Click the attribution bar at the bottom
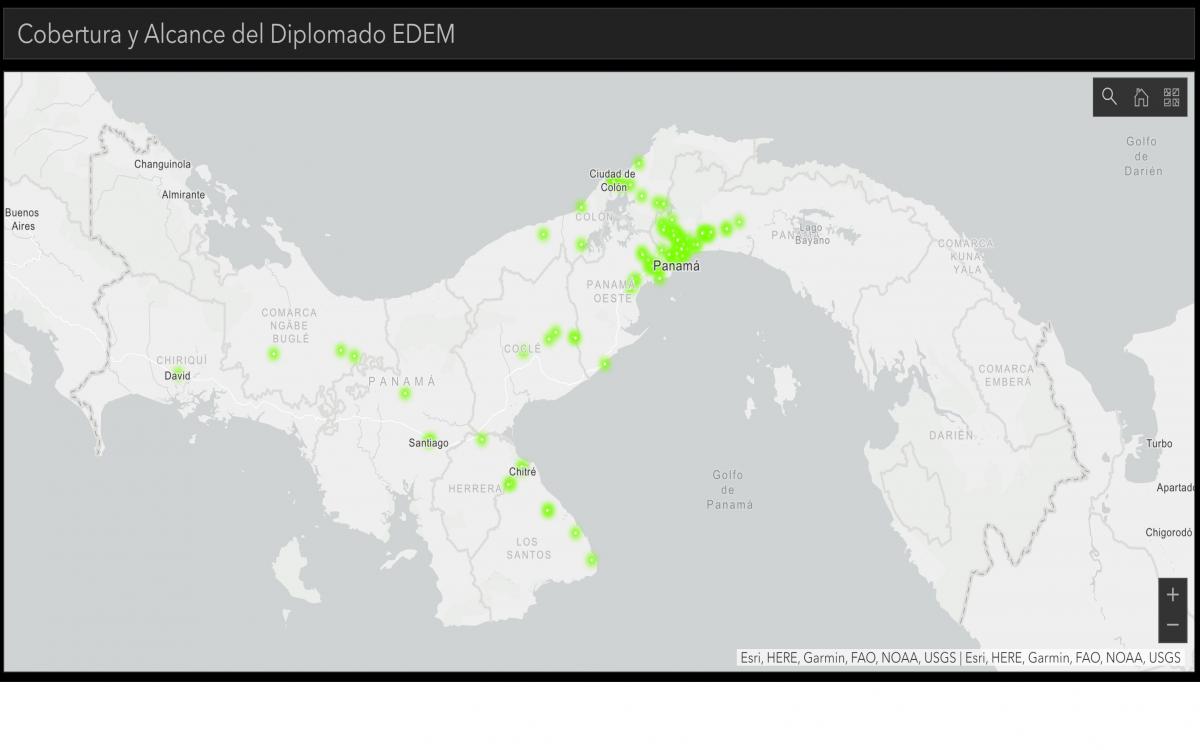Screen dimensions: 1200x750 coord(960,659)
